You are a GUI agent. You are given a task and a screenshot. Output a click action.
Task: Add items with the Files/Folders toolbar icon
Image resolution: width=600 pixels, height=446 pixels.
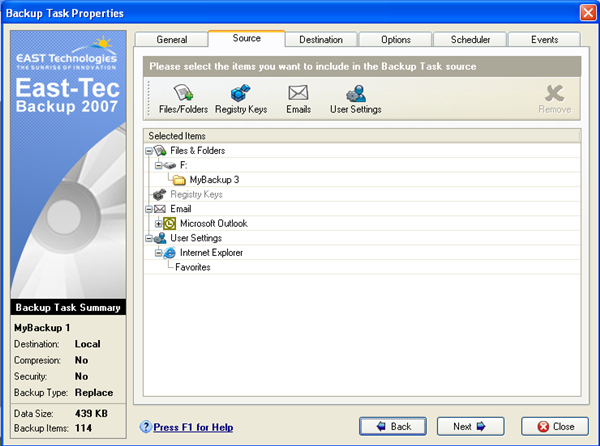[183, 93]
